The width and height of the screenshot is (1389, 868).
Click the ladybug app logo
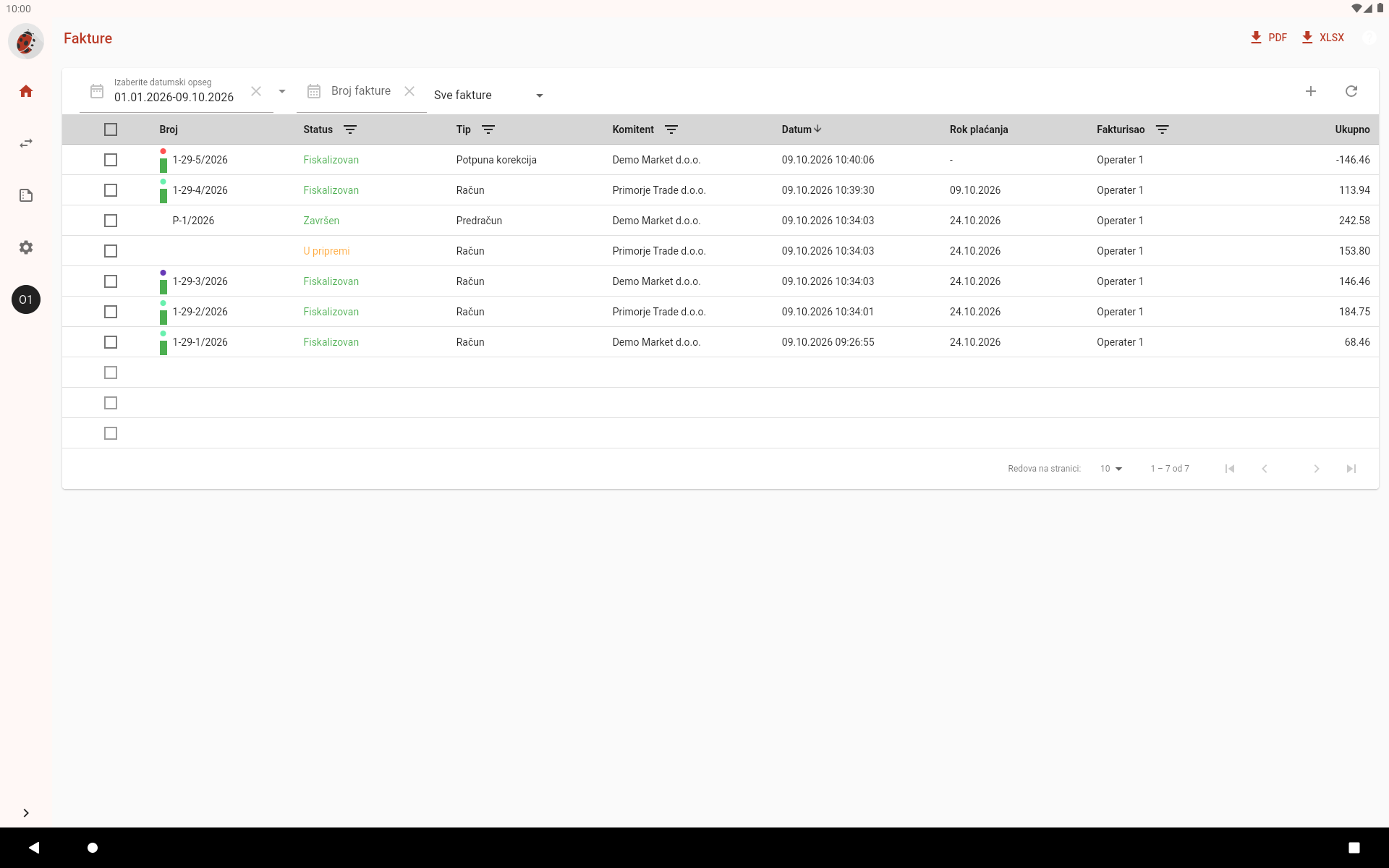26,41
